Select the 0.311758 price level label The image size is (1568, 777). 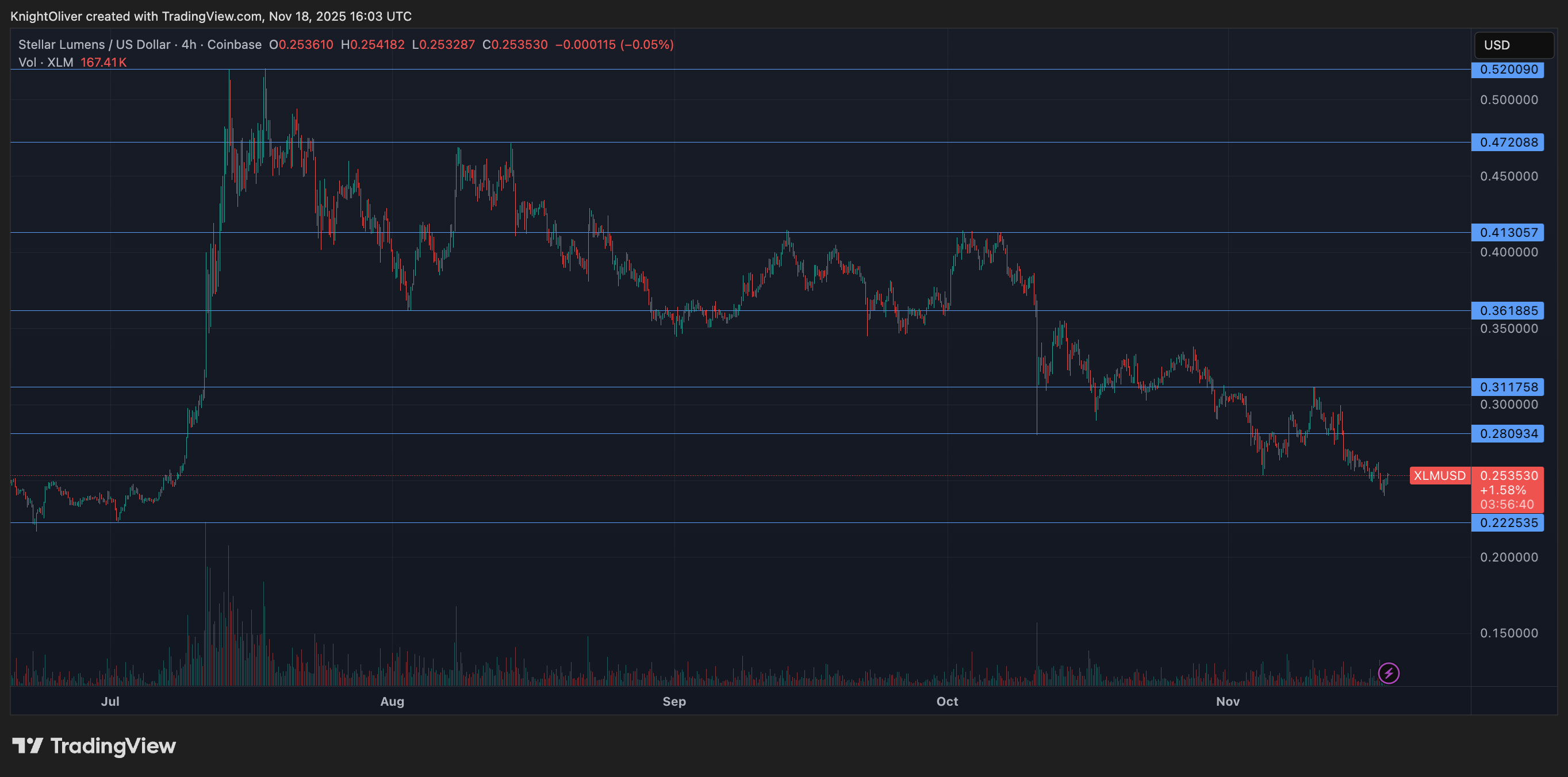click(1508, 387)
